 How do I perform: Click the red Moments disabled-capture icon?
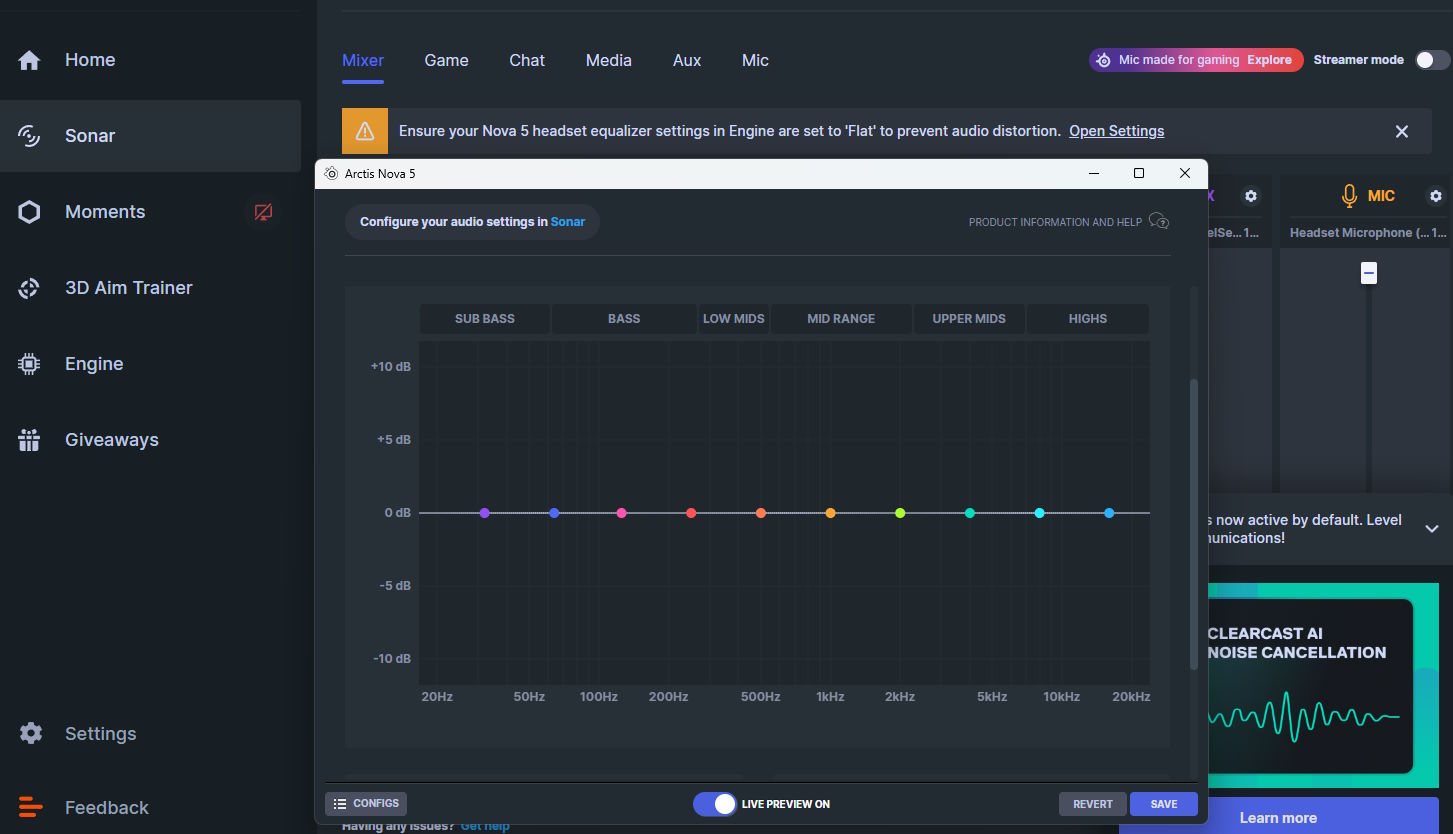click(263, 212)
